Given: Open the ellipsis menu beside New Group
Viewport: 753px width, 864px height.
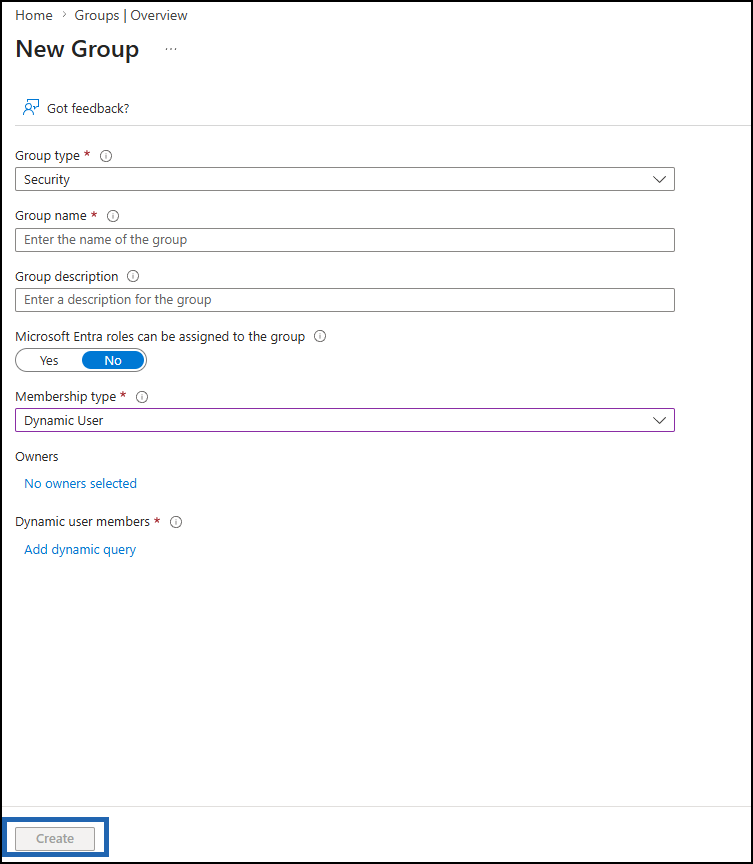Looking at the screenshot, I should pos(171,50).
